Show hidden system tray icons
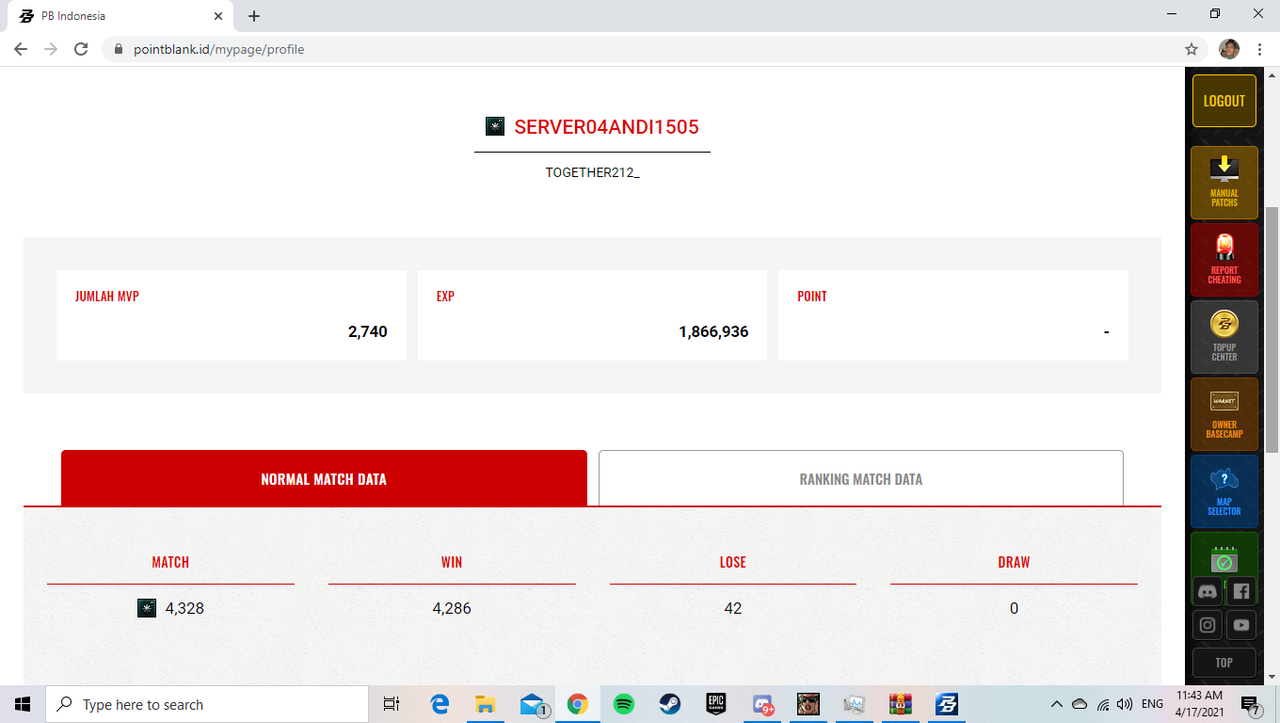Screen dimensions: 1280x723 [1058, 704]
